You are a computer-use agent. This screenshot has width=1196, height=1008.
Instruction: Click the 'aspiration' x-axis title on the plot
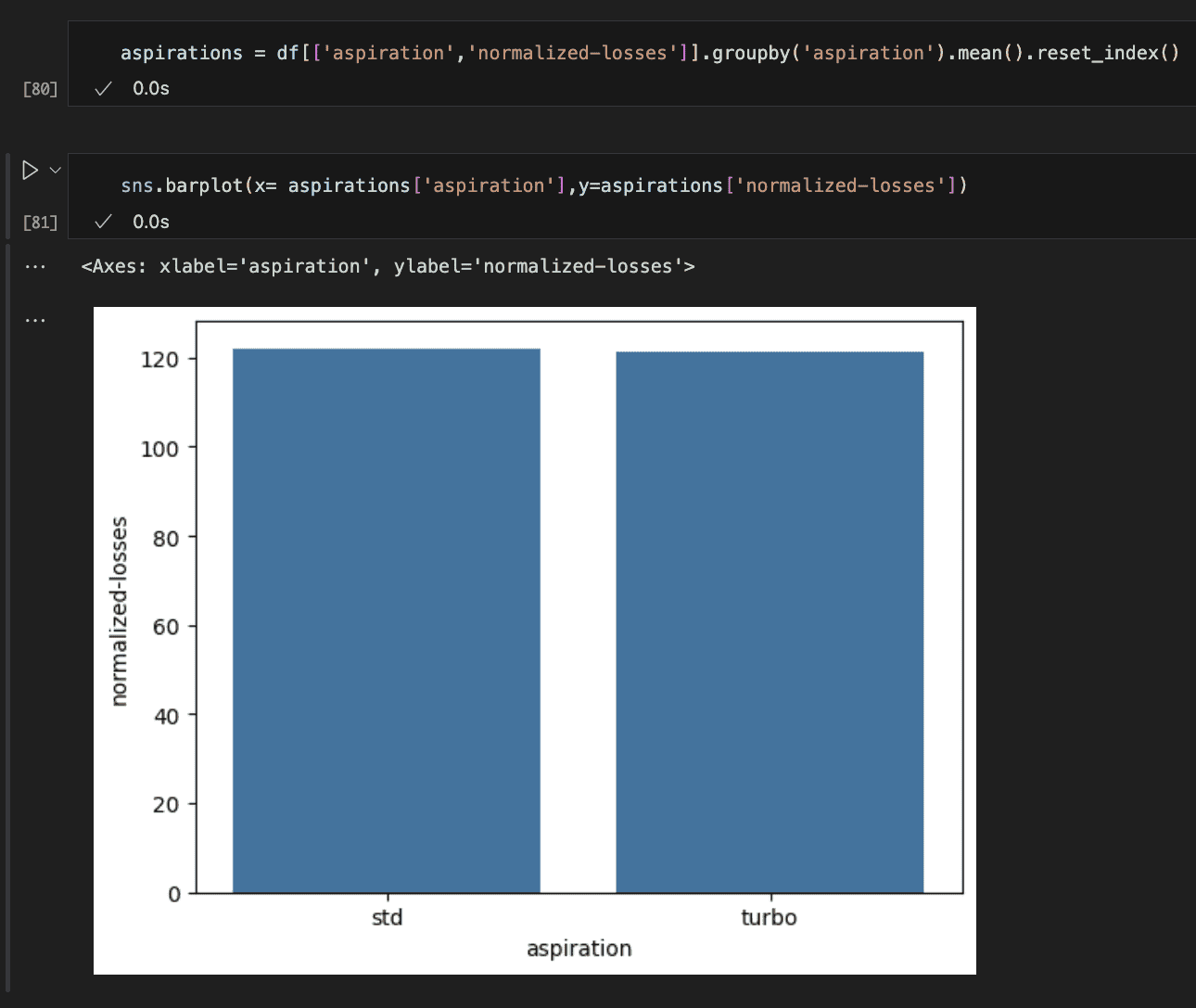[579, 949]
